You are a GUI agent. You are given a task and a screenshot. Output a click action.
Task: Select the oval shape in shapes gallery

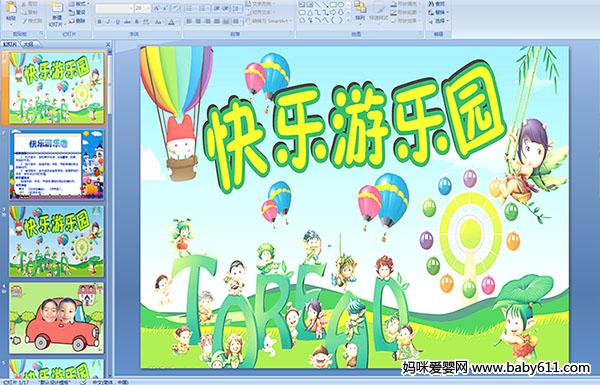340,5
